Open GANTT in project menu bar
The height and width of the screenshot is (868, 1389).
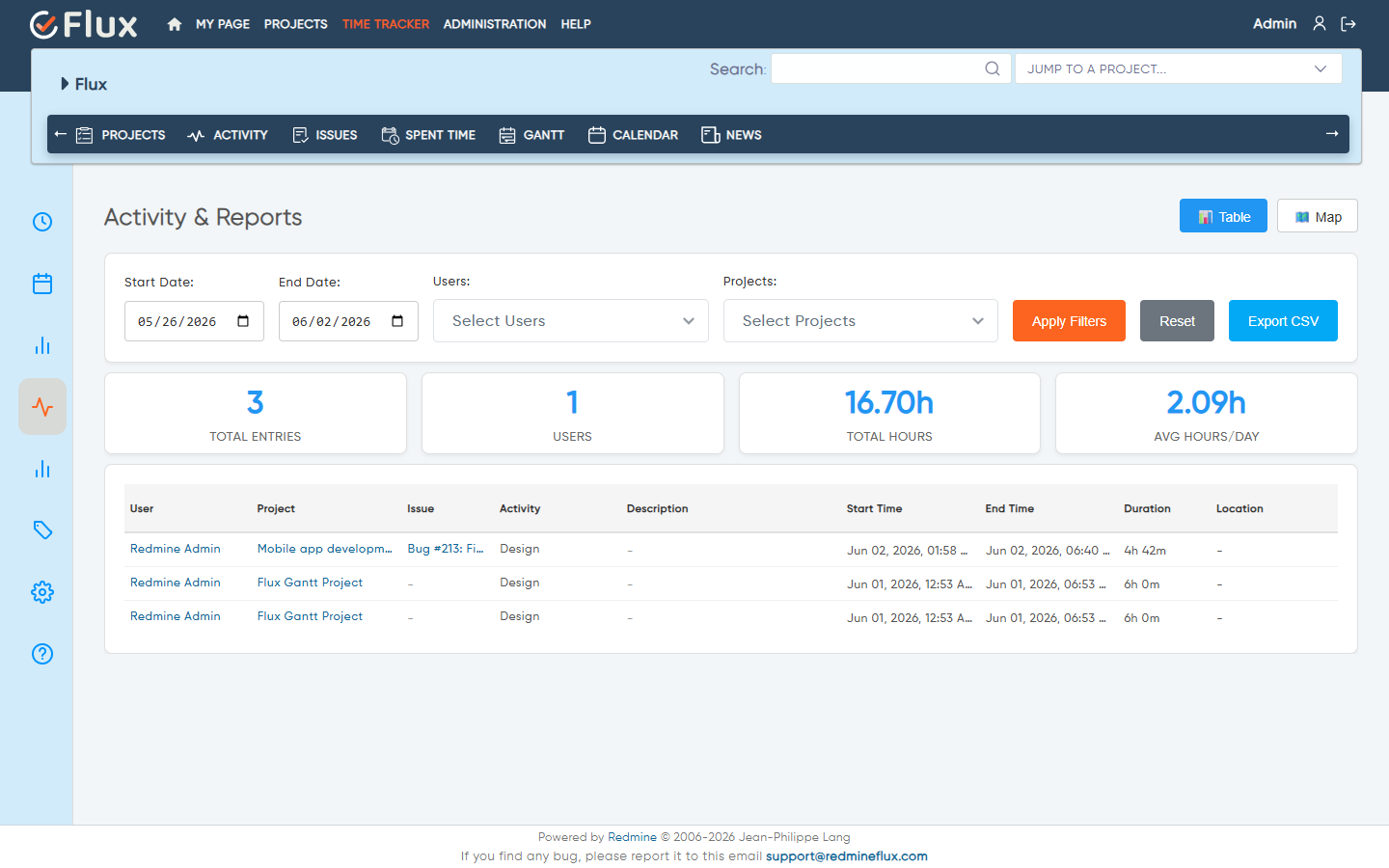pyautogui.click(x=531, y=135)
